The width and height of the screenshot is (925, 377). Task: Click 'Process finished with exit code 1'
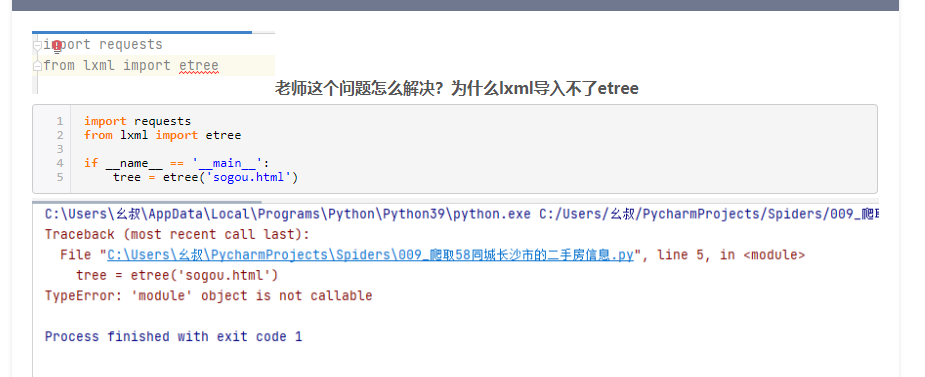(173, 336)
